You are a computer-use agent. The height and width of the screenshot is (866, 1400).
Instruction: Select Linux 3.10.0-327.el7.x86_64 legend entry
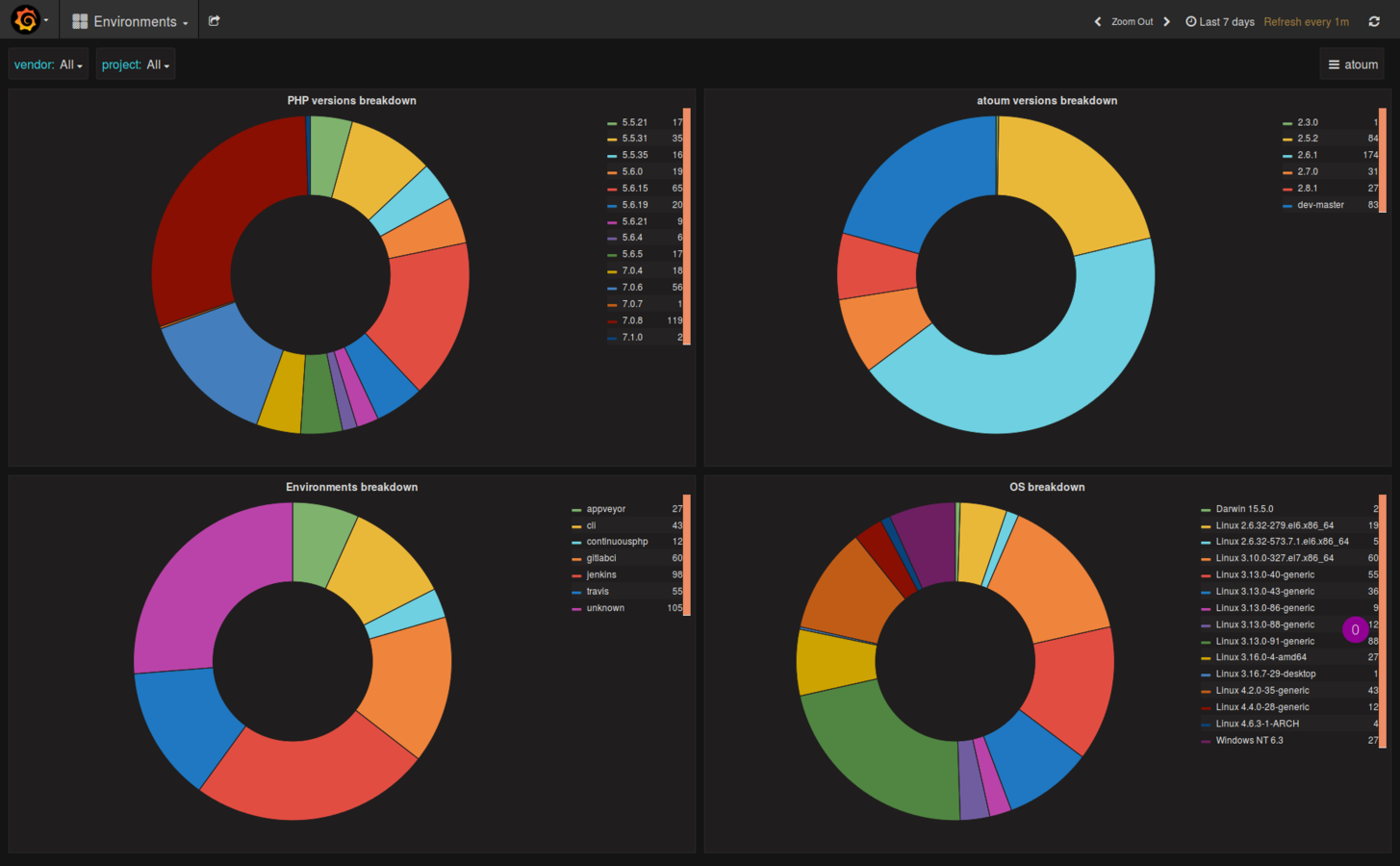pos(1275,558)
